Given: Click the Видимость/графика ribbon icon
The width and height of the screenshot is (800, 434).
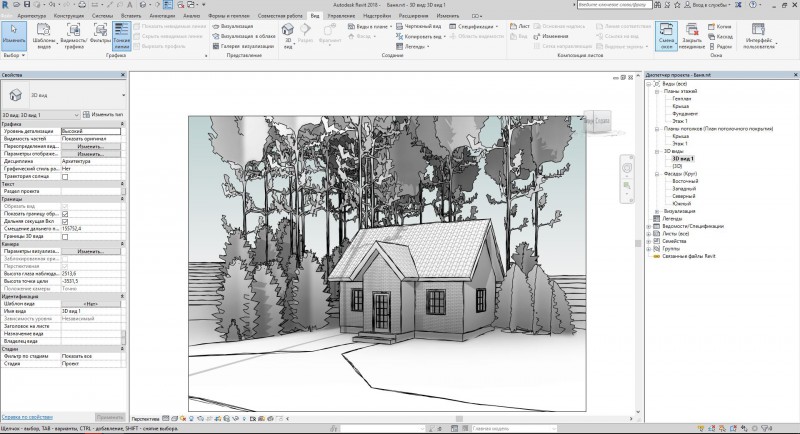Looking at the screenshot, I should click(x=73, y=36).
